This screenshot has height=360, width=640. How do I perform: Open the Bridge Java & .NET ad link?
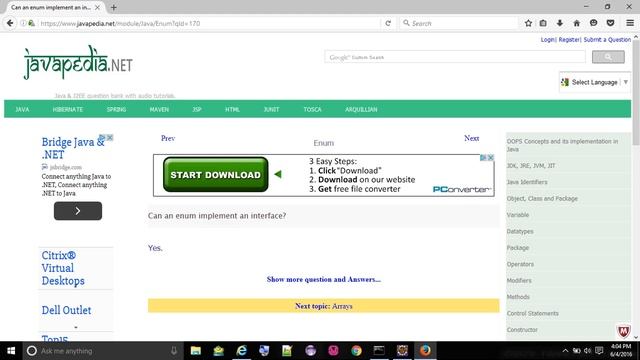pos(73,148)
